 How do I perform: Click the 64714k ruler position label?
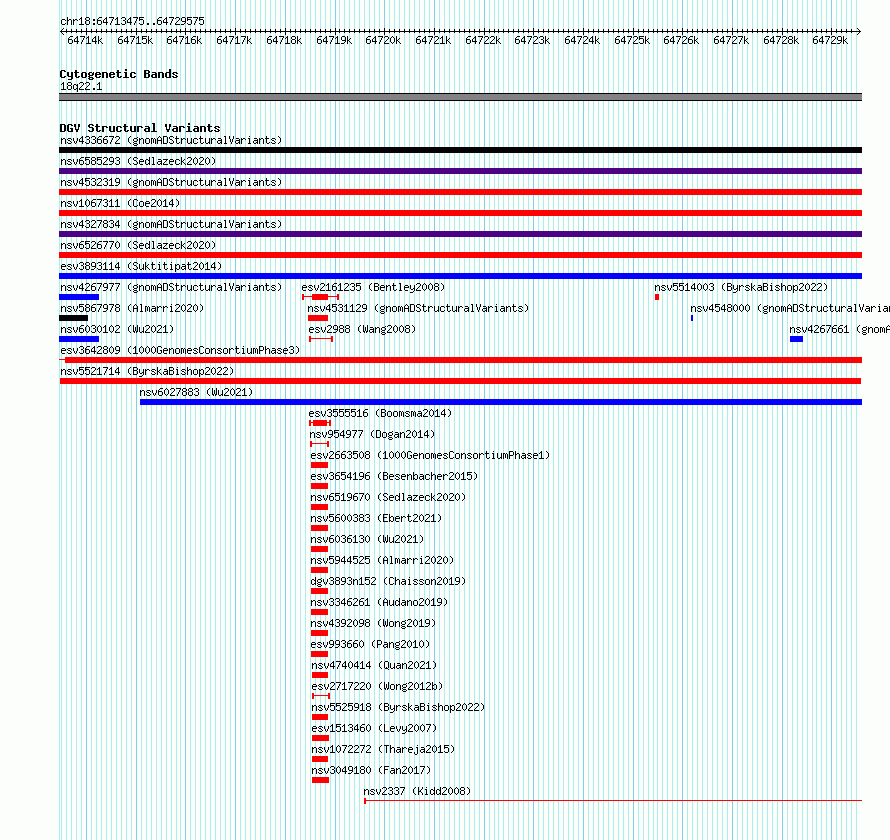[x=85, y=40]
